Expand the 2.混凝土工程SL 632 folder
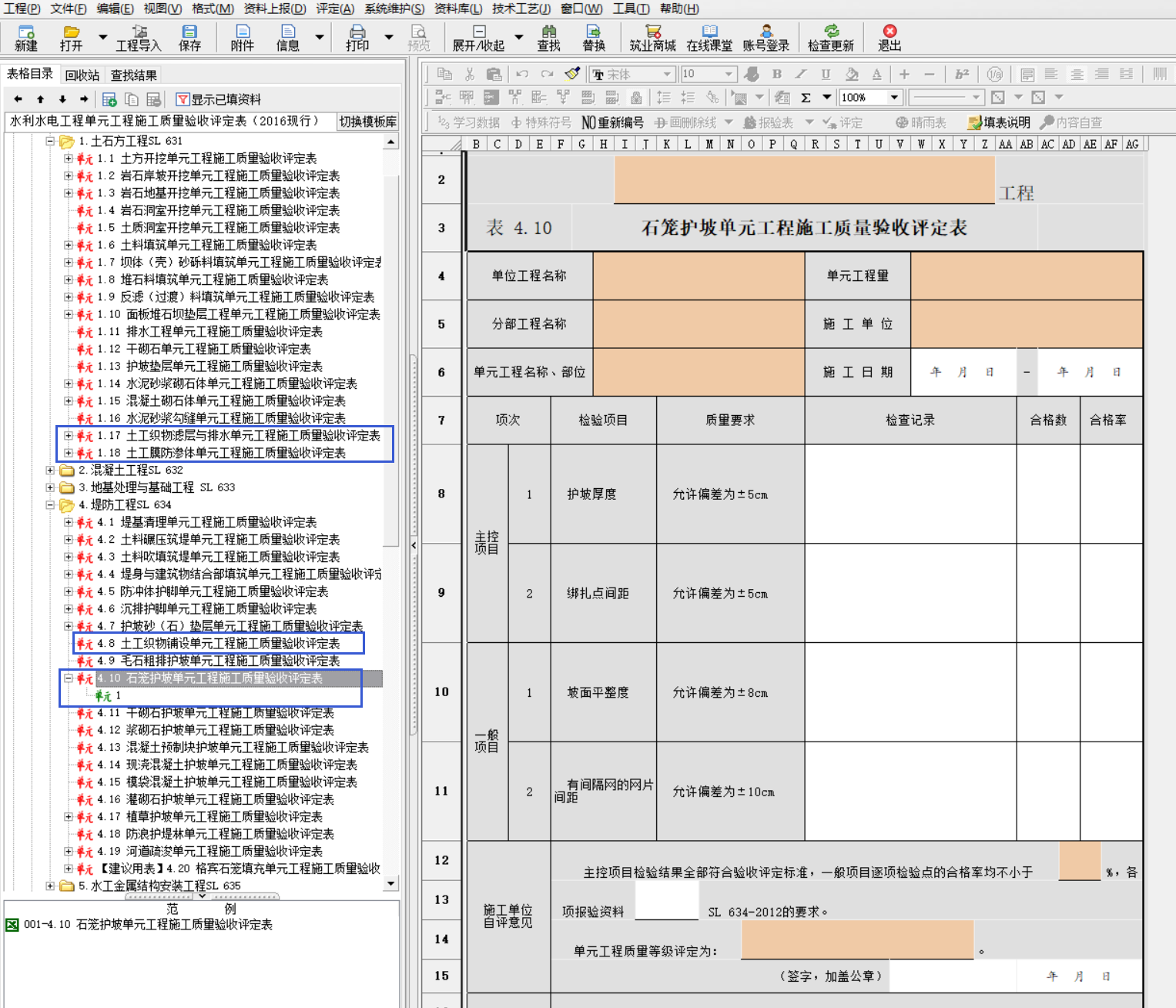Viewport: 1176px width, 1008px height. 49,470
